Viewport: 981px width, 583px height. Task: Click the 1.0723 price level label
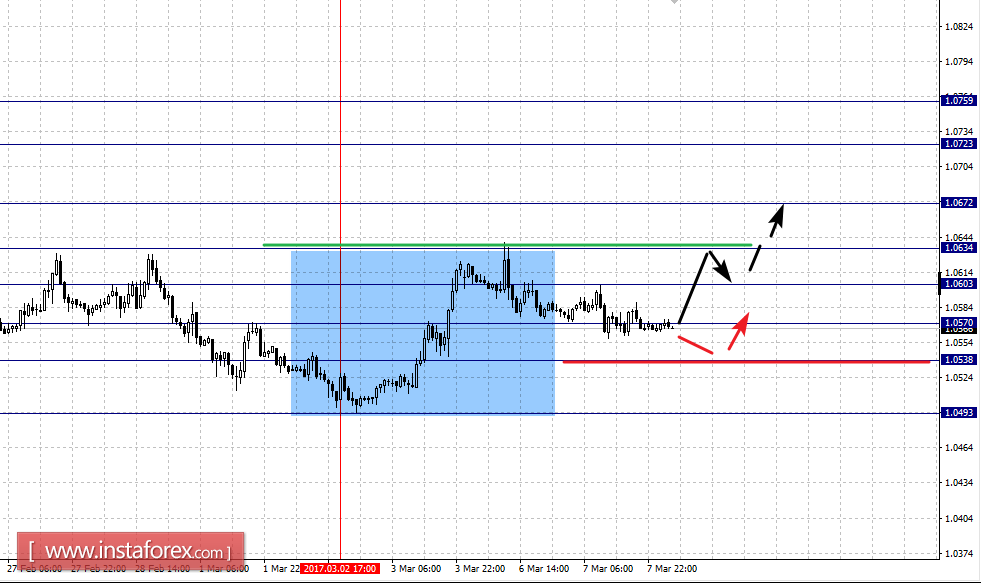point(958,144)
